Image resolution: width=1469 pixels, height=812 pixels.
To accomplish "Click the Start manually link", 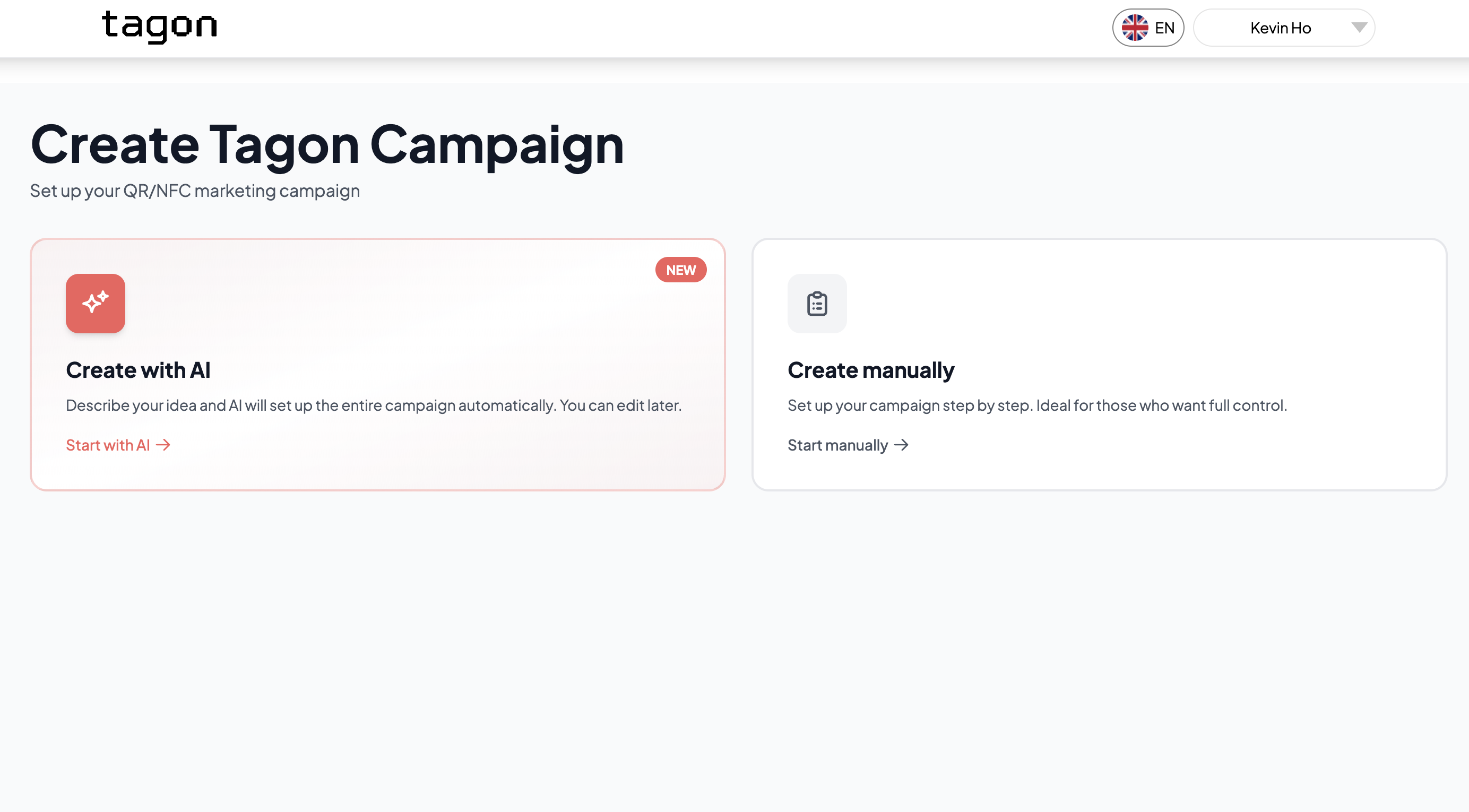I will [837, 445].
